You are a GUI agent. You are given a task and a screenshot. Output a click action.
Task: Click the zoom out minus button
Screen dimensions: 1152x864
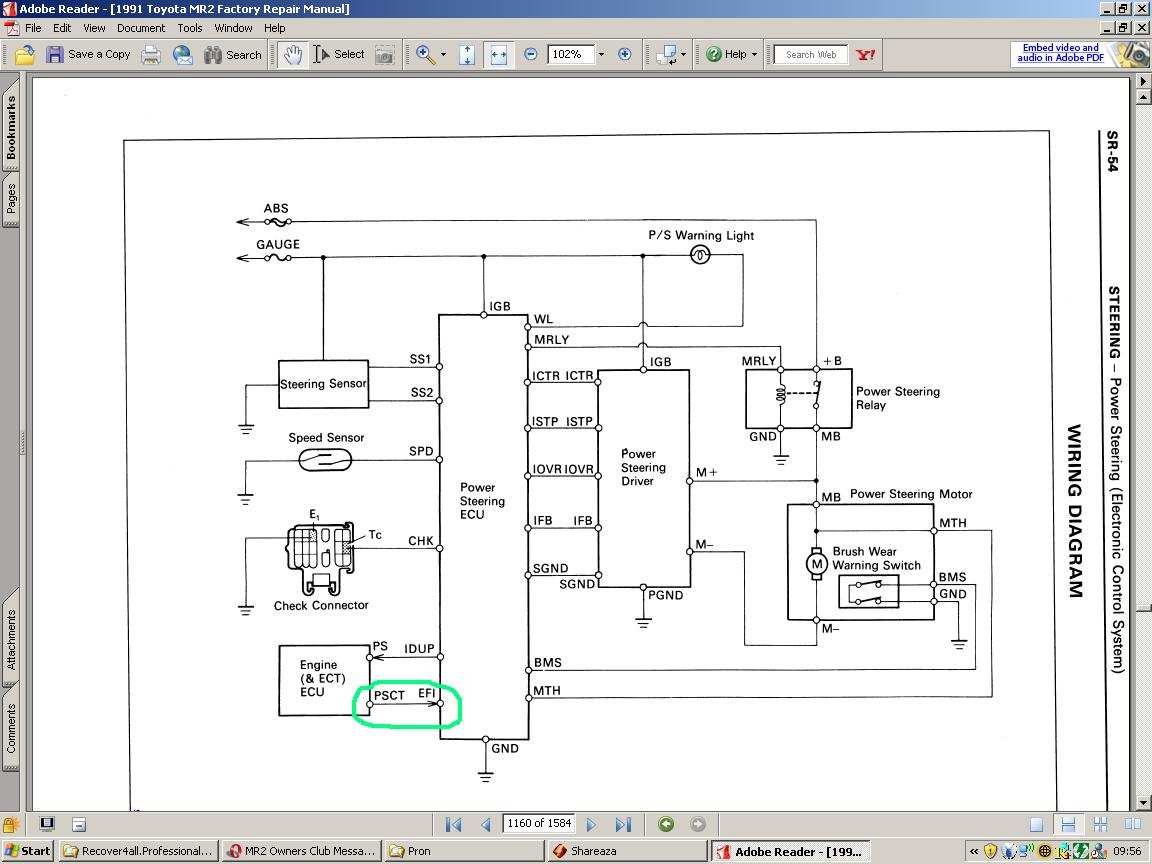(x=531, y=55)
